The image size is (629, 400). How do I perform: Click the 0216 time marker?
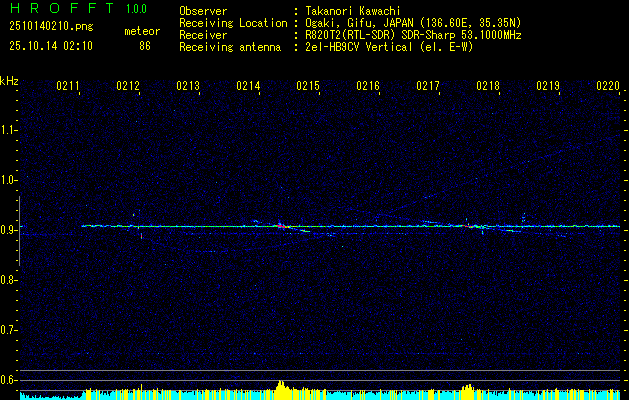(368, 85)
